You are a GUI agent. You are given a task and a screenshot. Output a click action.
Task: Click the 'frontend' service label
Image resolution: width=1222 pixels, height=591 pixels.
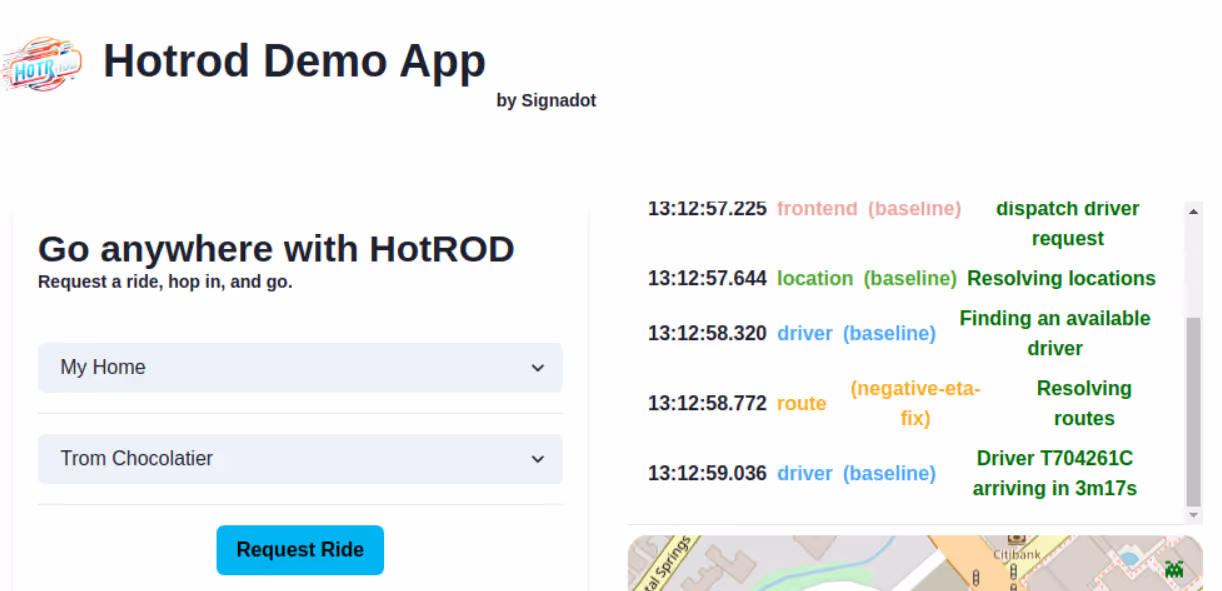[x=817, y=208]
